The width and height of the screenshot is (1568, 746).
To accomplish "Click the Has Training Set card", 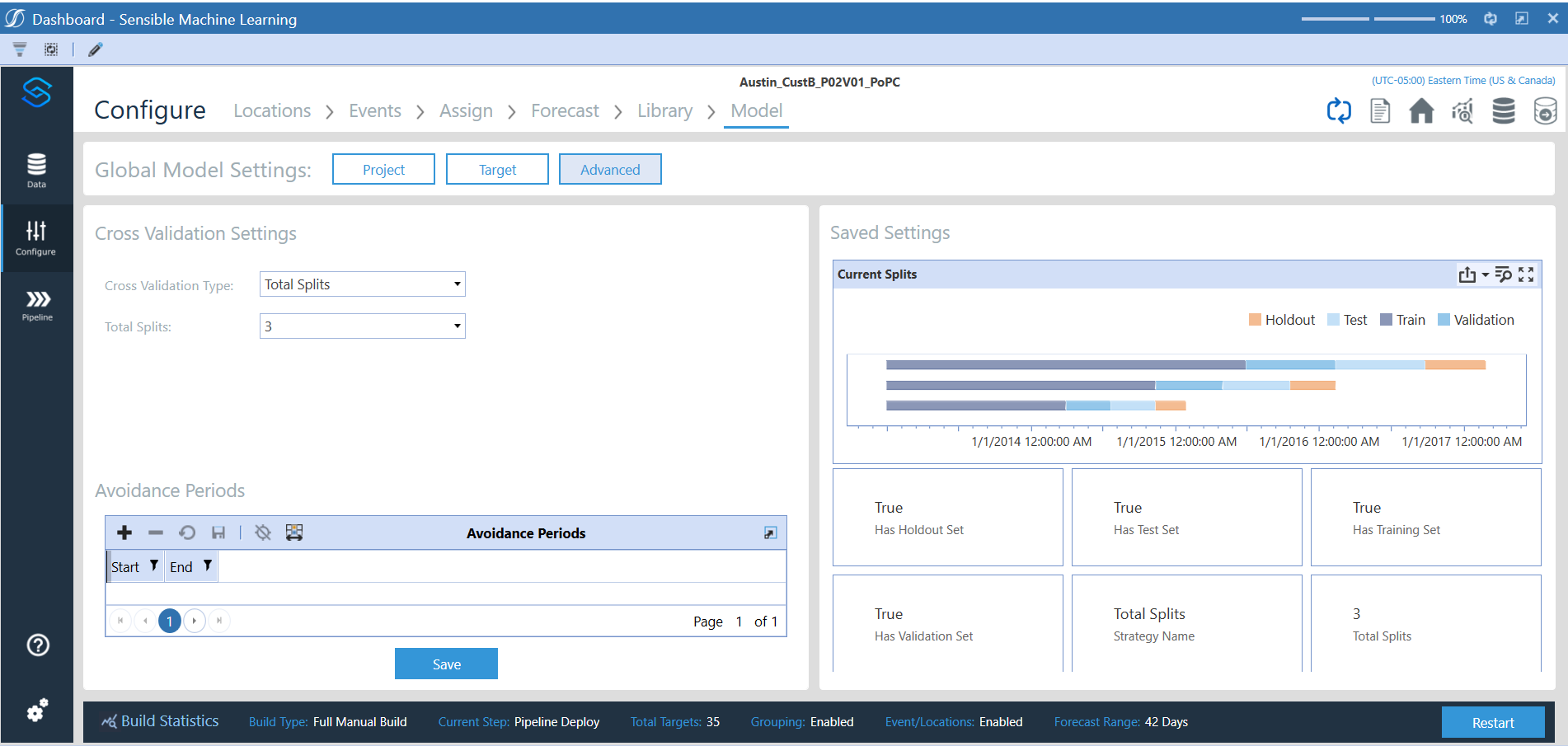I will point(1426,518).
